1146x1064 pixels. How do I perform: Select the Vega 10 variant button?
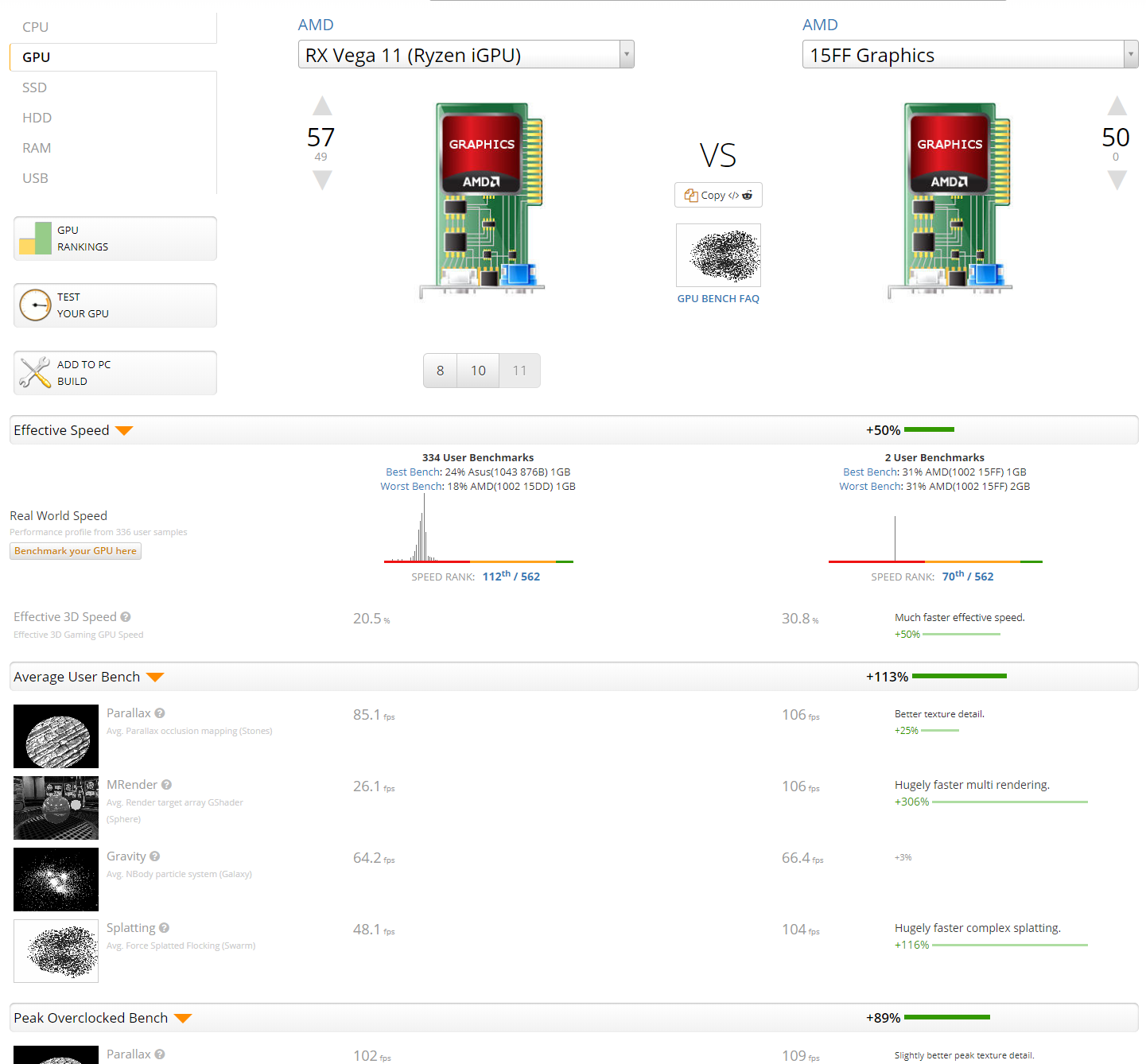(478, 371)
